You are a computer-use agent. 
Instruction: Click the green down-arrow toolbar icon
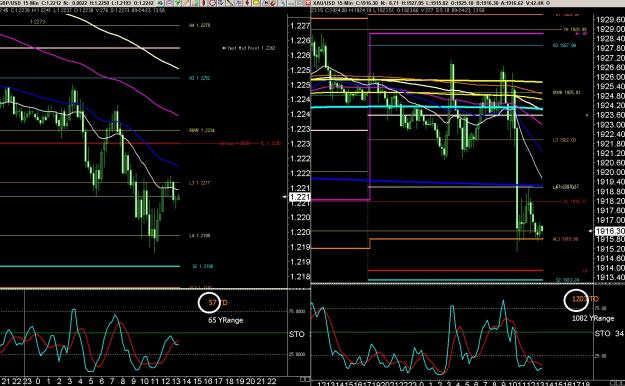pyautogui.click(x=177, y=3)
